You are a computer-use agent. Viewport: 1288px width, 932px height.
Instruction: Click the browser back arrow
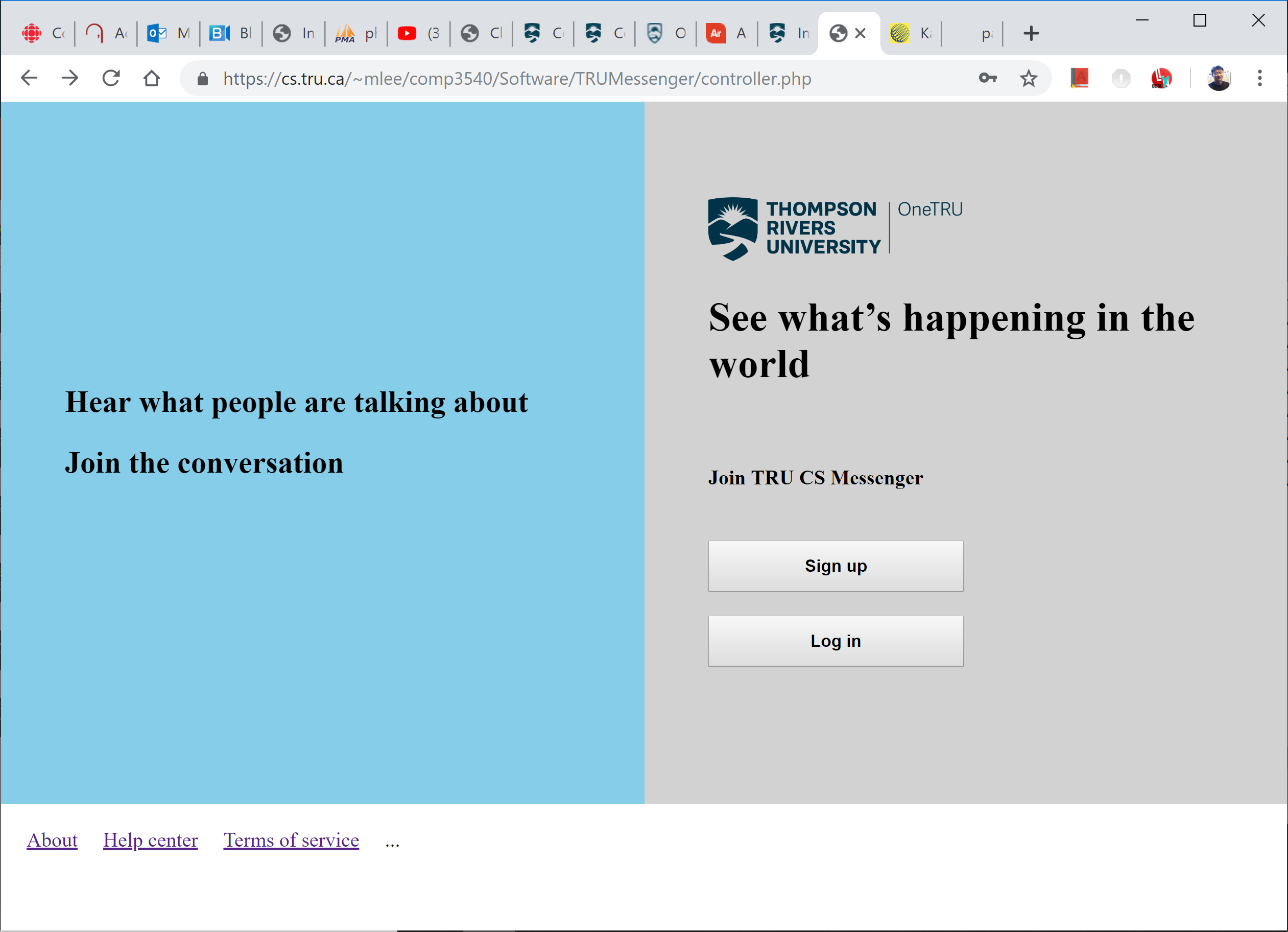point(29,78)
